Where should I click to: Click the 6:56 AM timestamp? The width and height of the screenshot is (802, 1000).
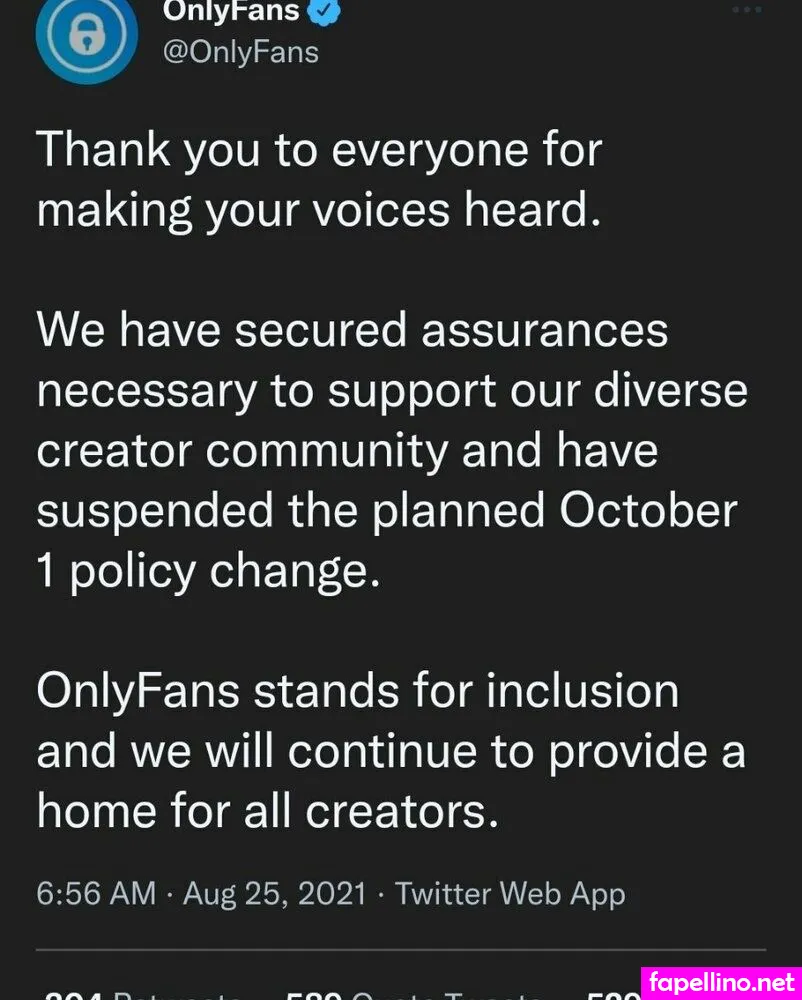tap(96, 893)
